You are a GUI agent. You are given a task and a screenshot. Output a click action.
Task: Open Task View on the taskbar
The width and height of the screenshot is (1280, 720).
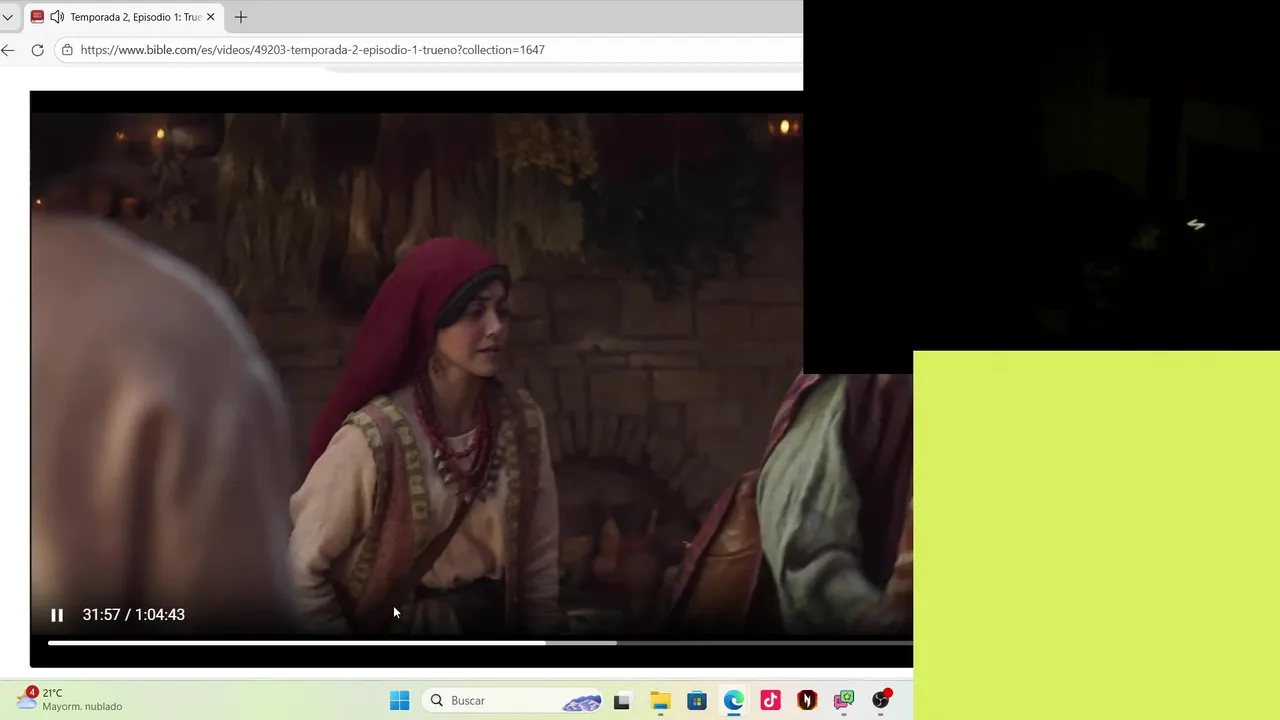[x=621, y=701]
